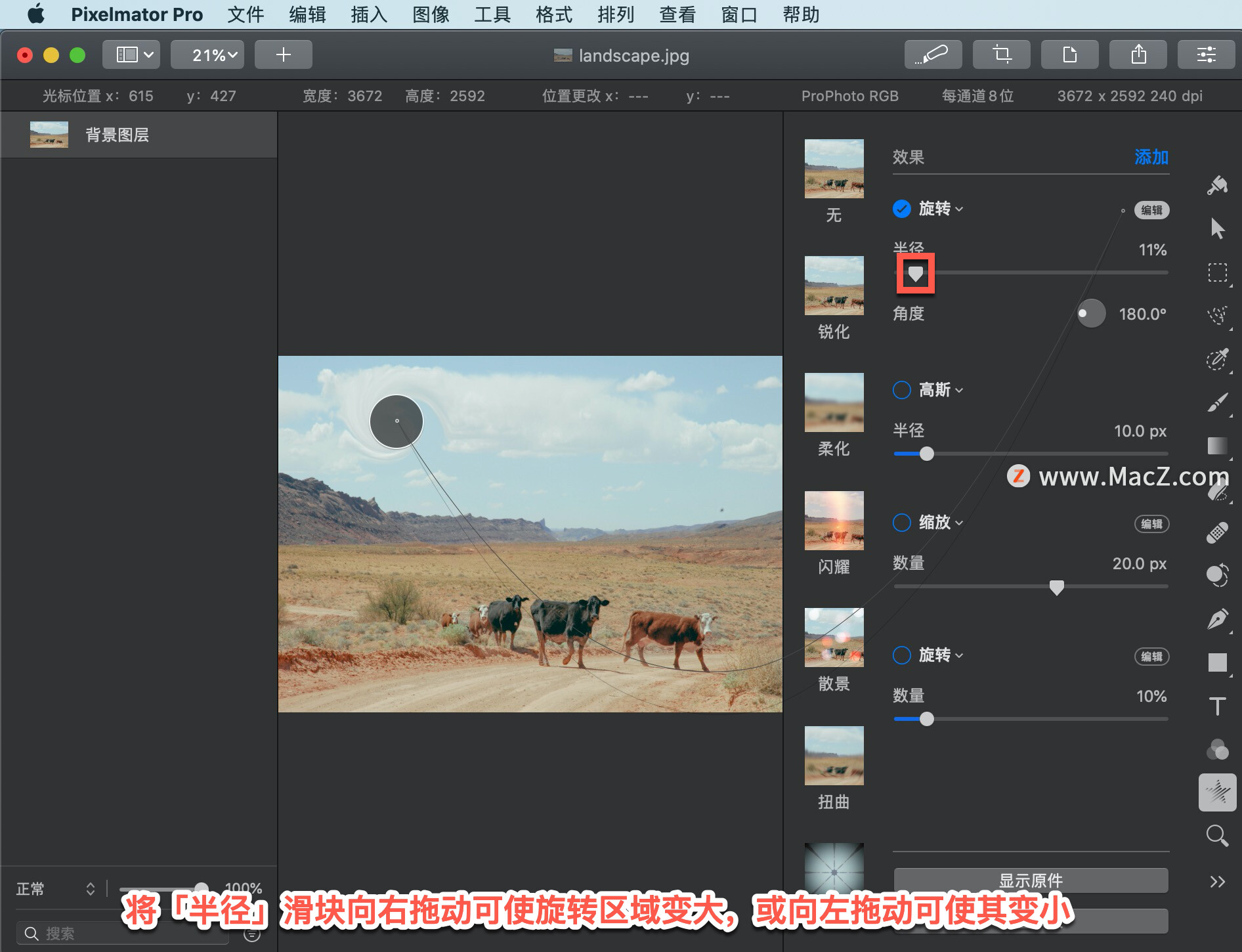Screen dimensions: 1242x952
Task: Select the Zoom magnifier tool
Action: click(x=1217, y=836)
